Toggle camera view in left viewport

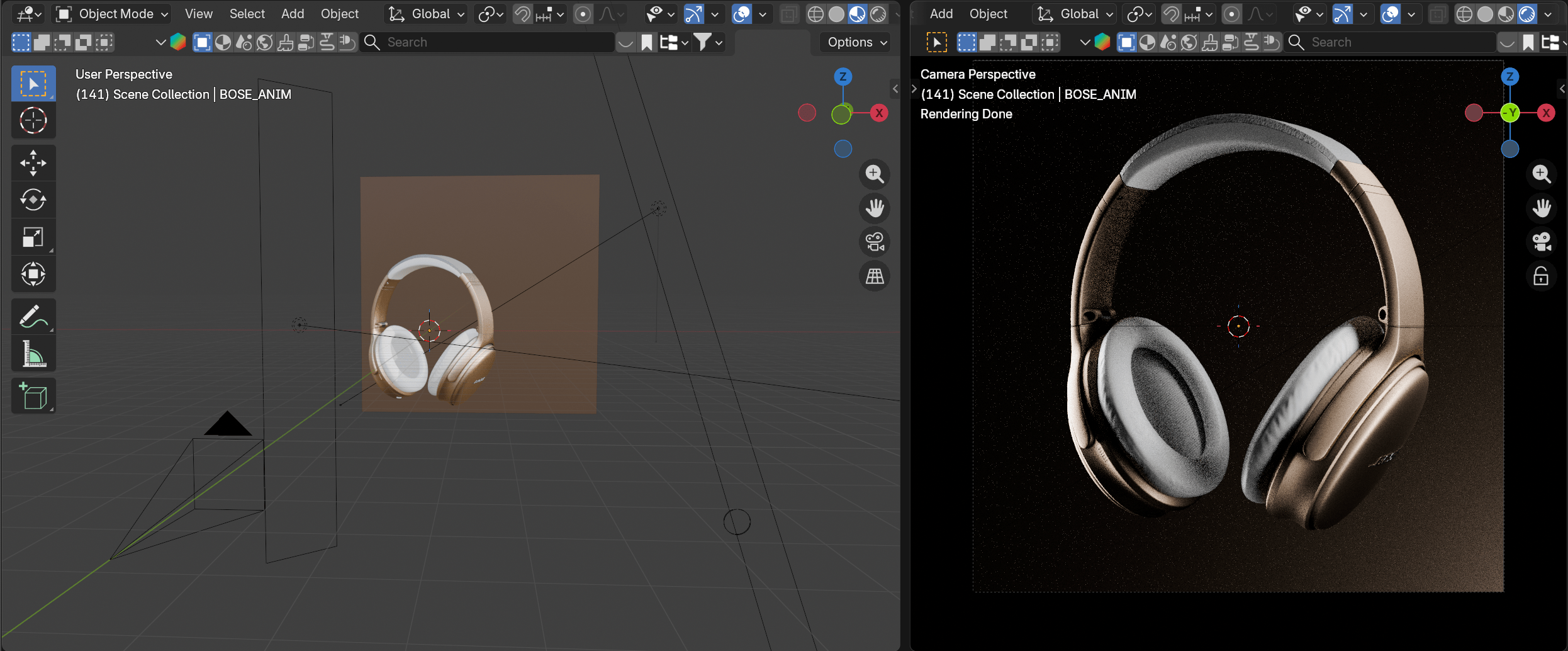tap(875, 242)
